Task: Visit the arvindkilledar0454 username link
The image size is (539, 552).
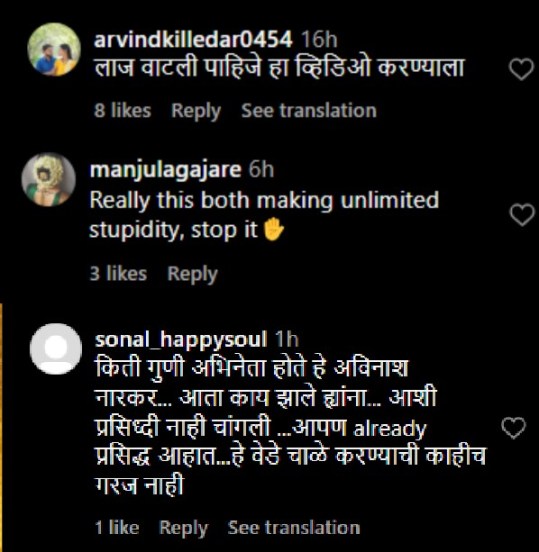Action: pyautogui.click(x=193, y=39)
